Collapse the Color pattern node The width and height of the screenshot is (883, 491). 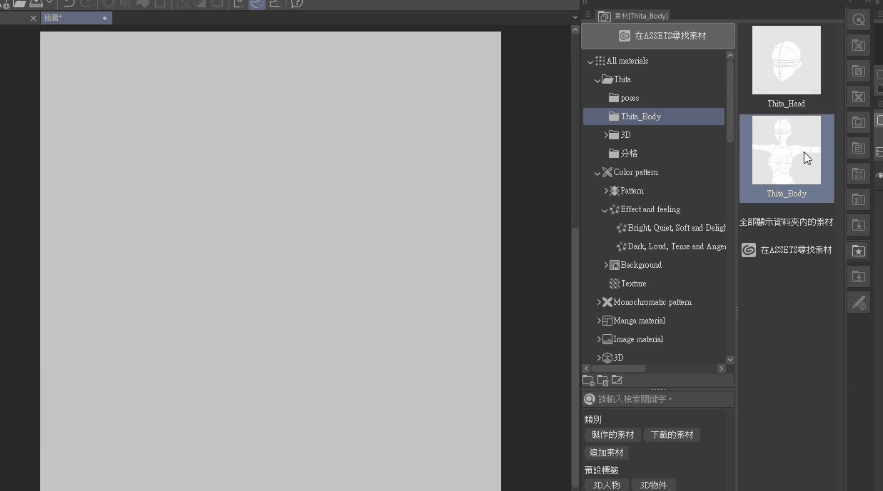pyautogui.click(x=597, y=173)
